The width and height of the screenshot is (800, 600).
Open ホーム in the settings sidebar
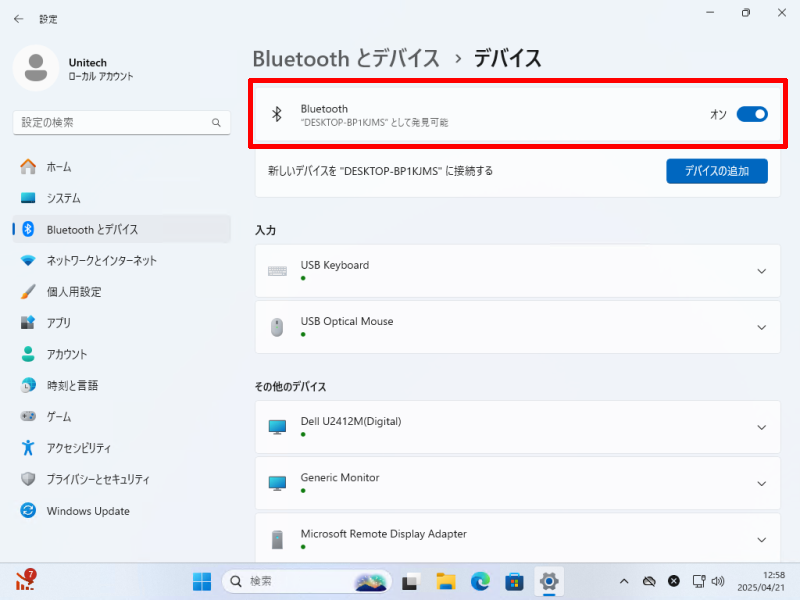pos(121,167)
